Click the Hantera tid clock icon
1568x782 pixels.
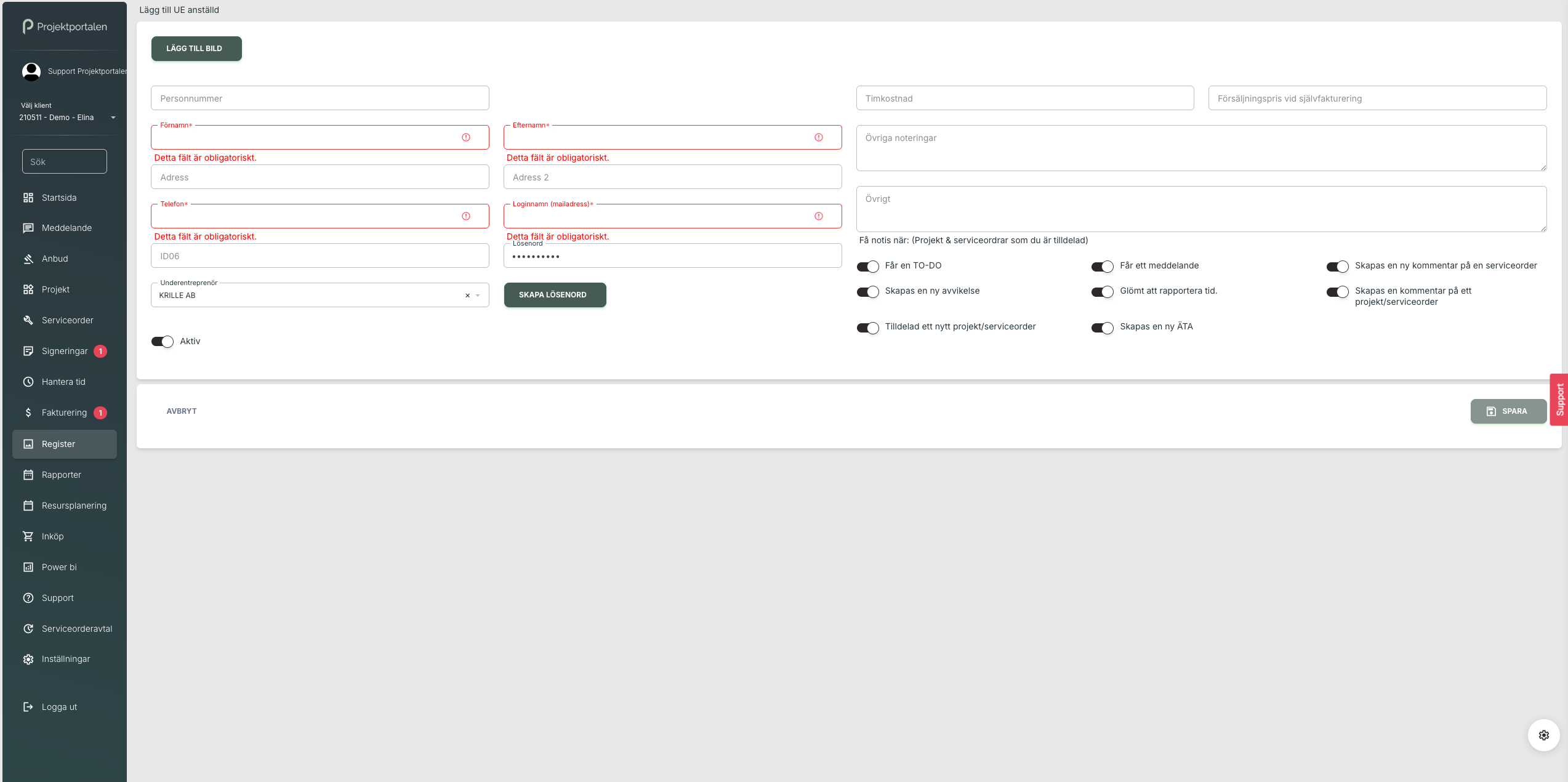28,382
